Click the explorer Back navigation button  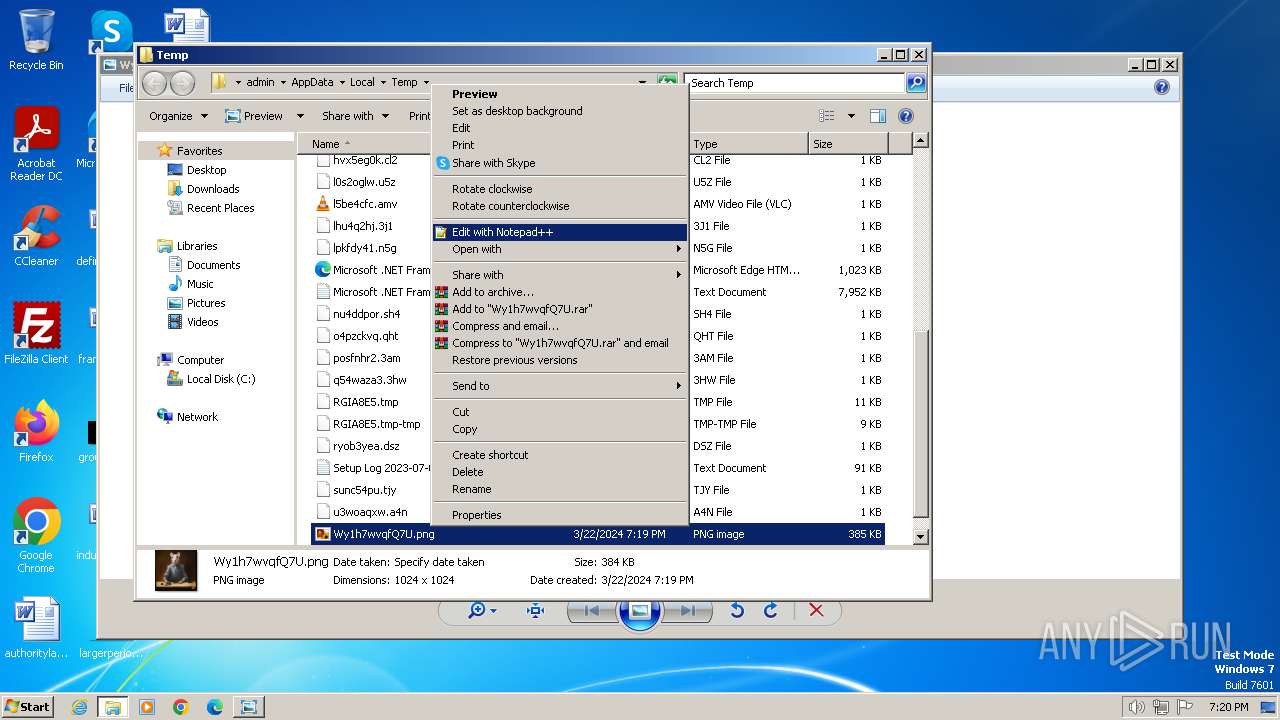155,83
